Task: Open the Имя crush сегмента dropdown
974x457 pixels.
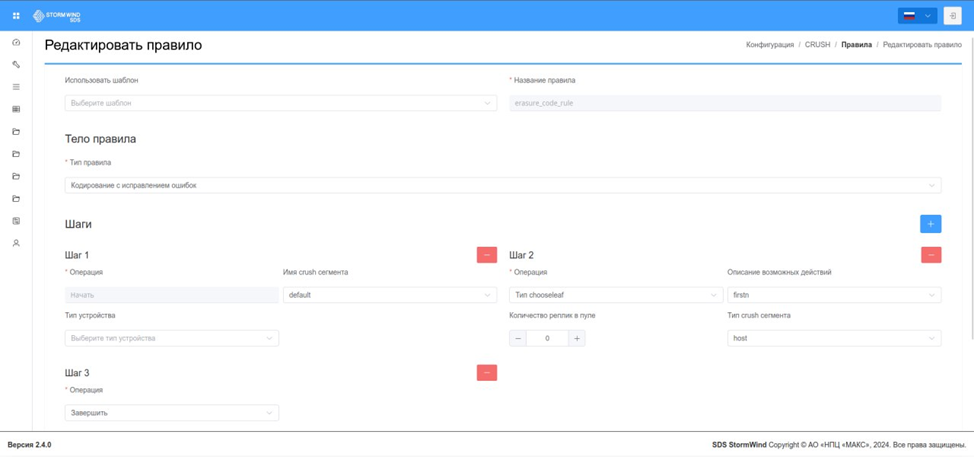Action: [390, 295]
